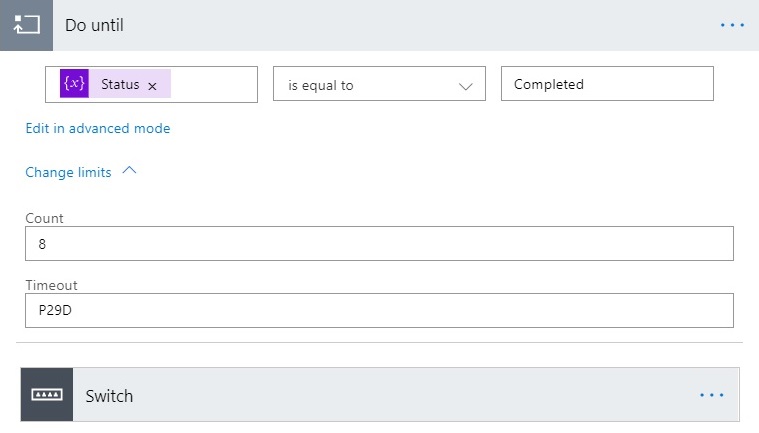This screenshot has width=759, height=433.
Task: Click the Timeout field containing P29D
Action: pyautogui.click(x=379, y=310)
